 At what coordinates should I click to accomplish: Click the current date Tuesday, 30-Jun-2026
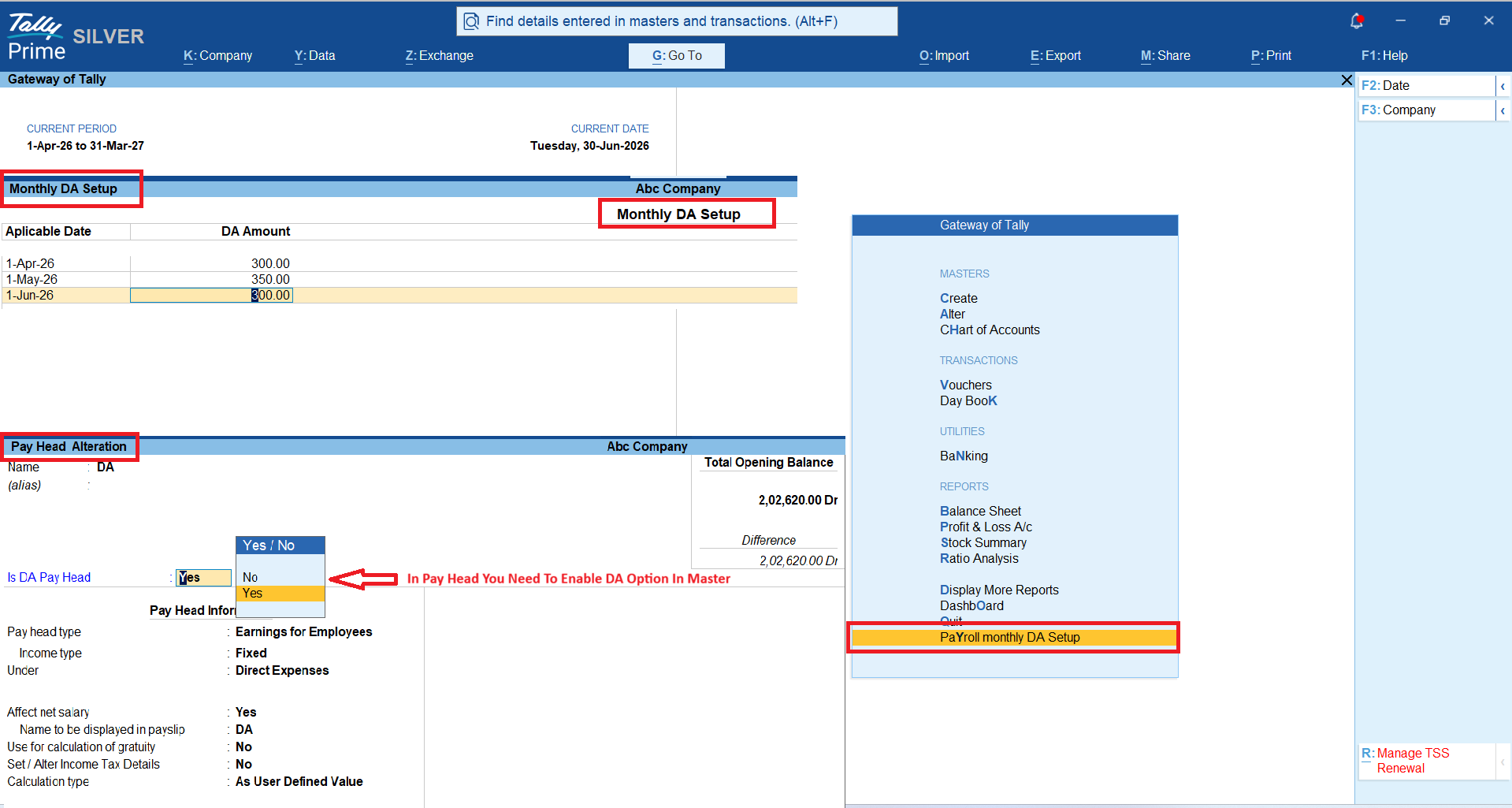tap(589, 146)
